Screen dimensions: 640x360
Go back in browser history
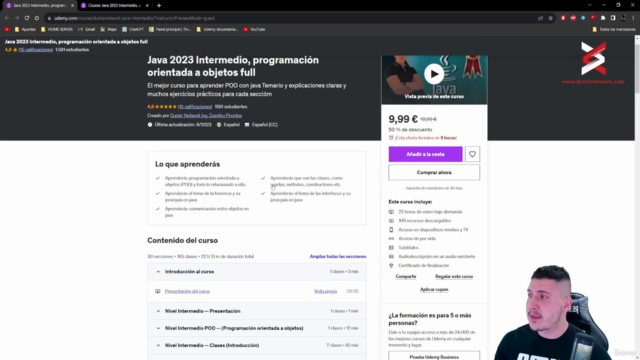pyautogui.click(x=7, y=18)
